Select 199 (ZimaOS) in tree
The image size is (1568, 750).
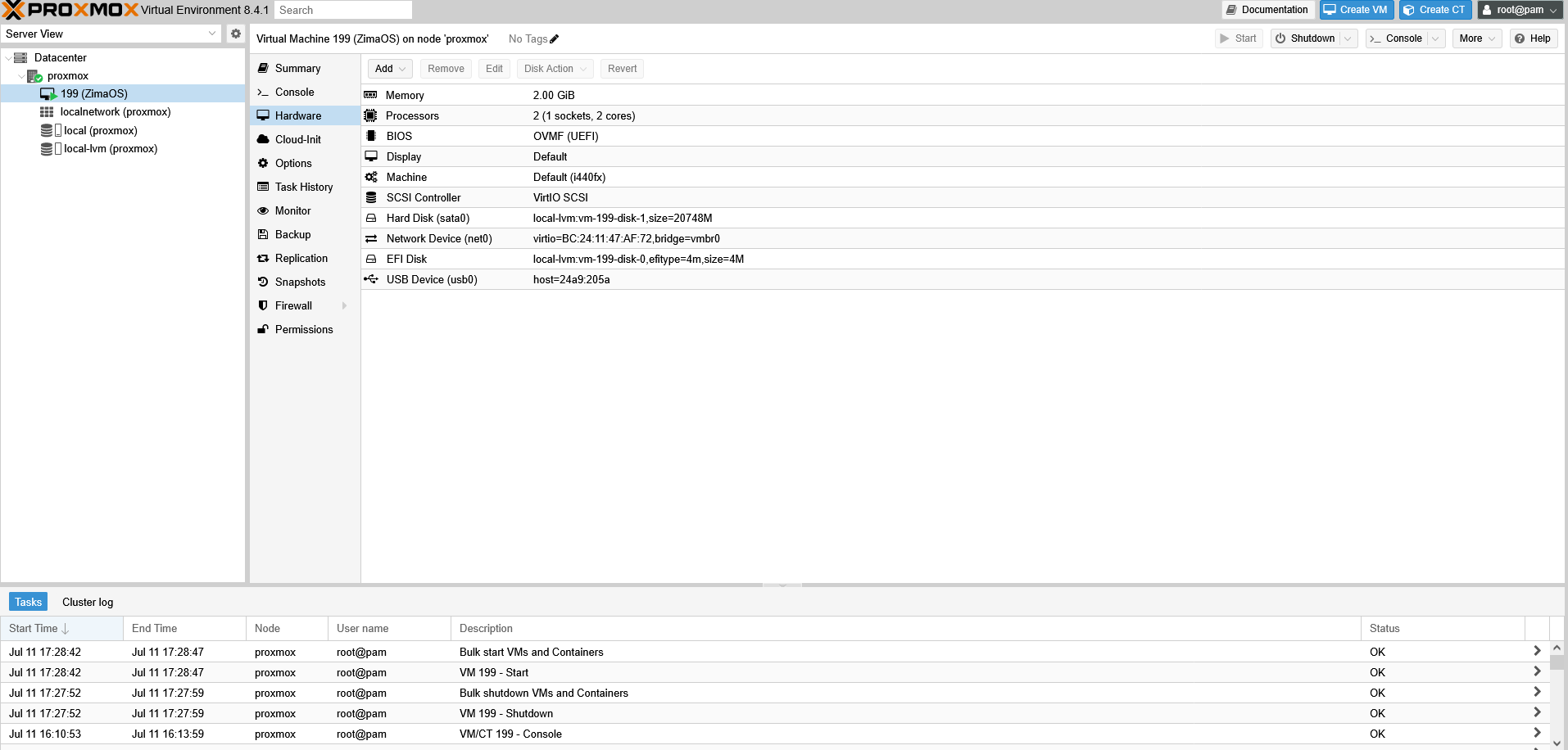tap(123, 93)
